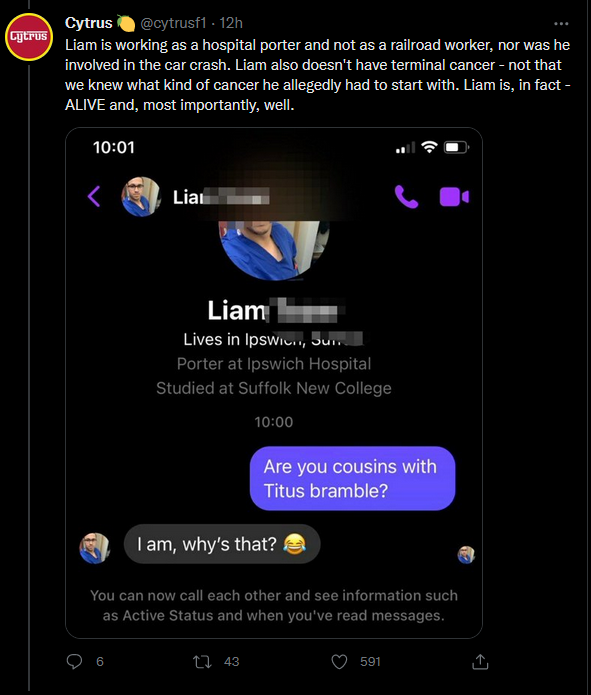Open the tweet's three-dot more menu
This screenshot has height=695, width=591.
point(561,24)
